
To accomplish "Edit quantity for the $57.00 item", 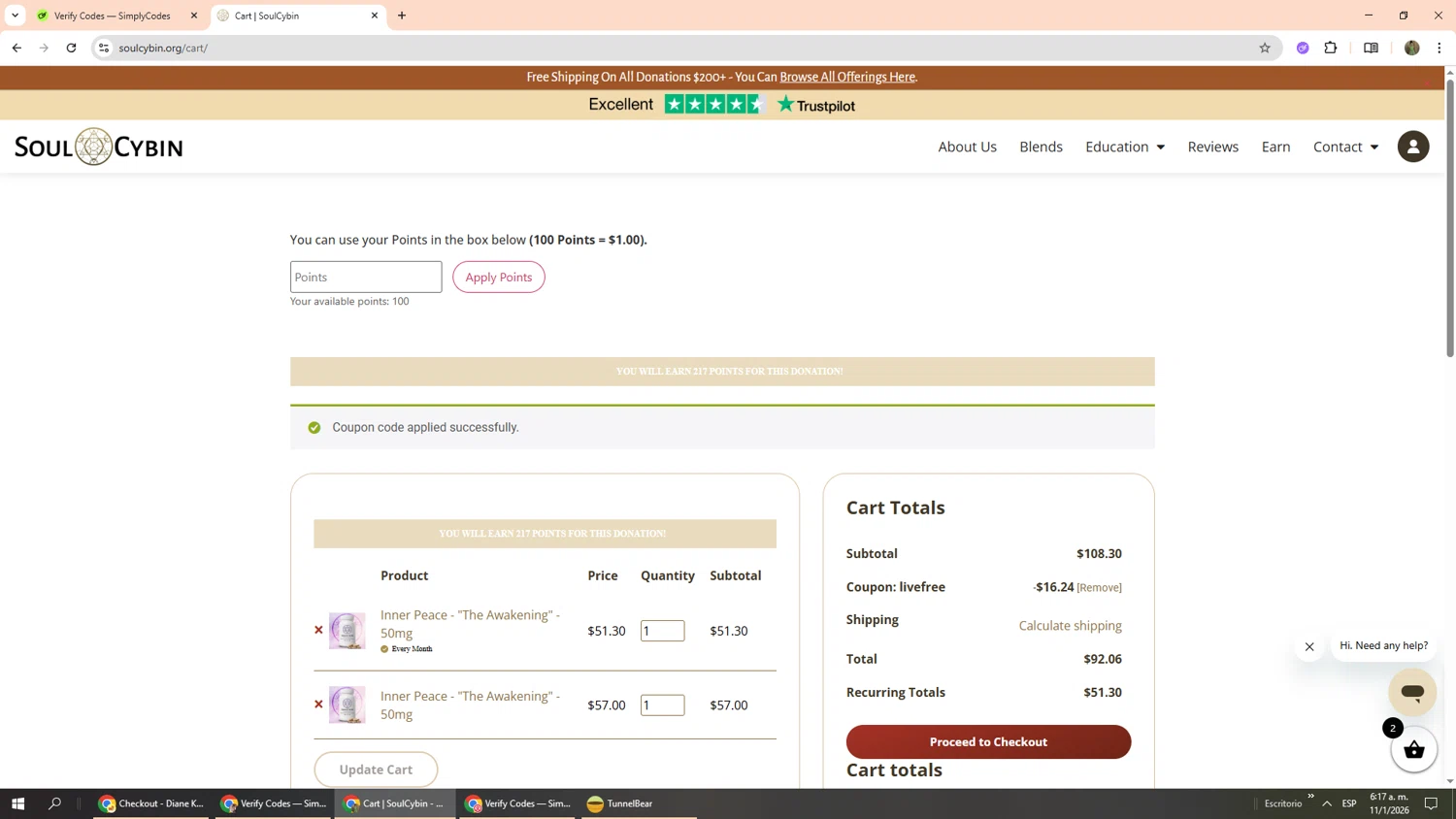I will [x=662, y=705].
